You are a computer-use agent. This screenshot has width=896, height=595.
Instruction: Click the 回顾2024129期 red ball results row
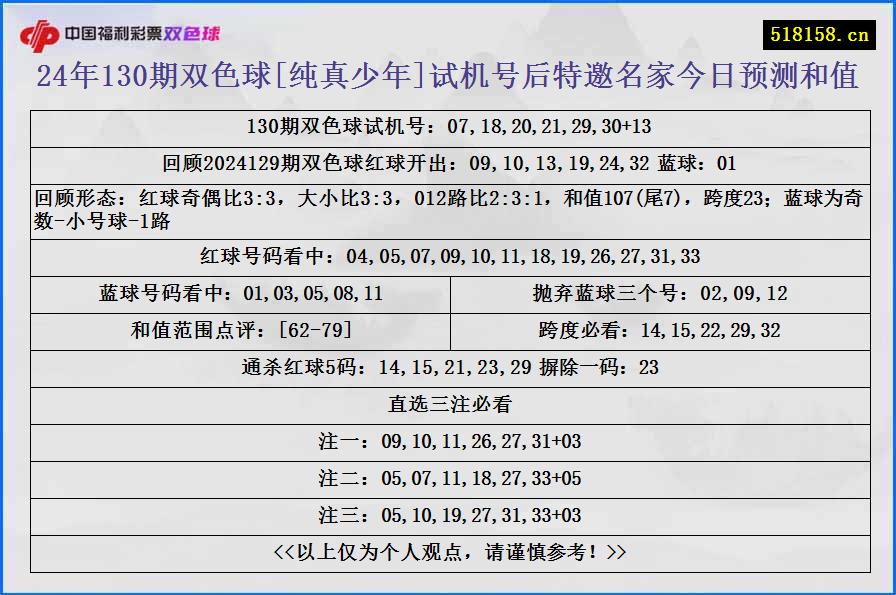pyautogui.click(x=448, y=158)
